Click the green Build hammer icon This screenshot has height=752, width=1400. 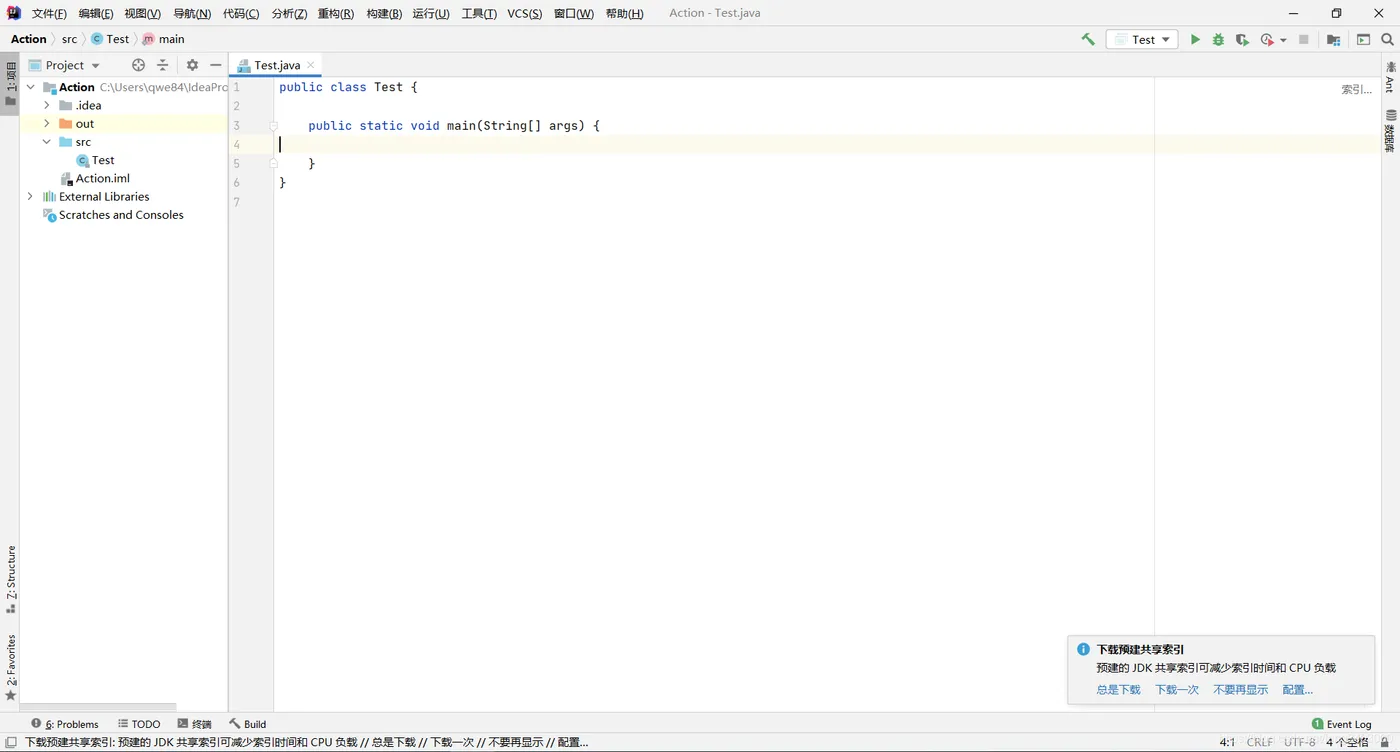pyautogui.click(x=1088, y=39)
